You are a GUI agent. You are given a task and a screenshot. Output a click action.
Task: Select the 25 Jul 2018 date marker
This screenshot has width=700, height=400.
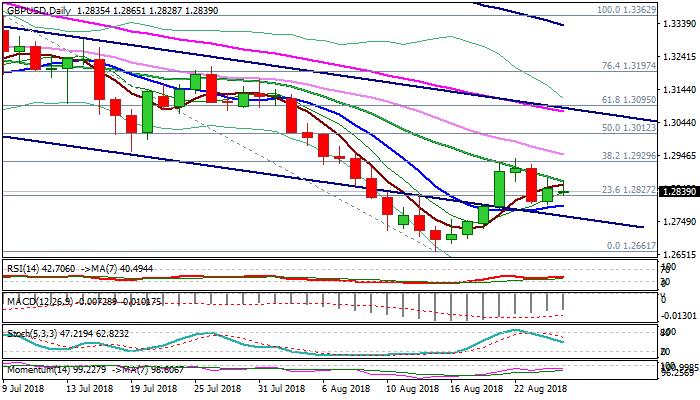point(215,388)
